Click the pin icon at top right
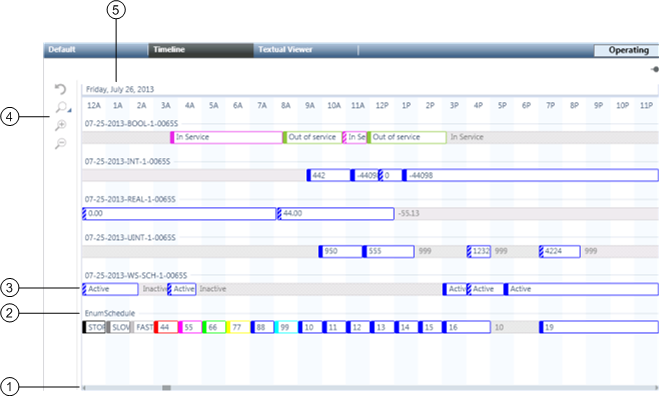Viewport: 660px width, 396px height. click(655, 69)
